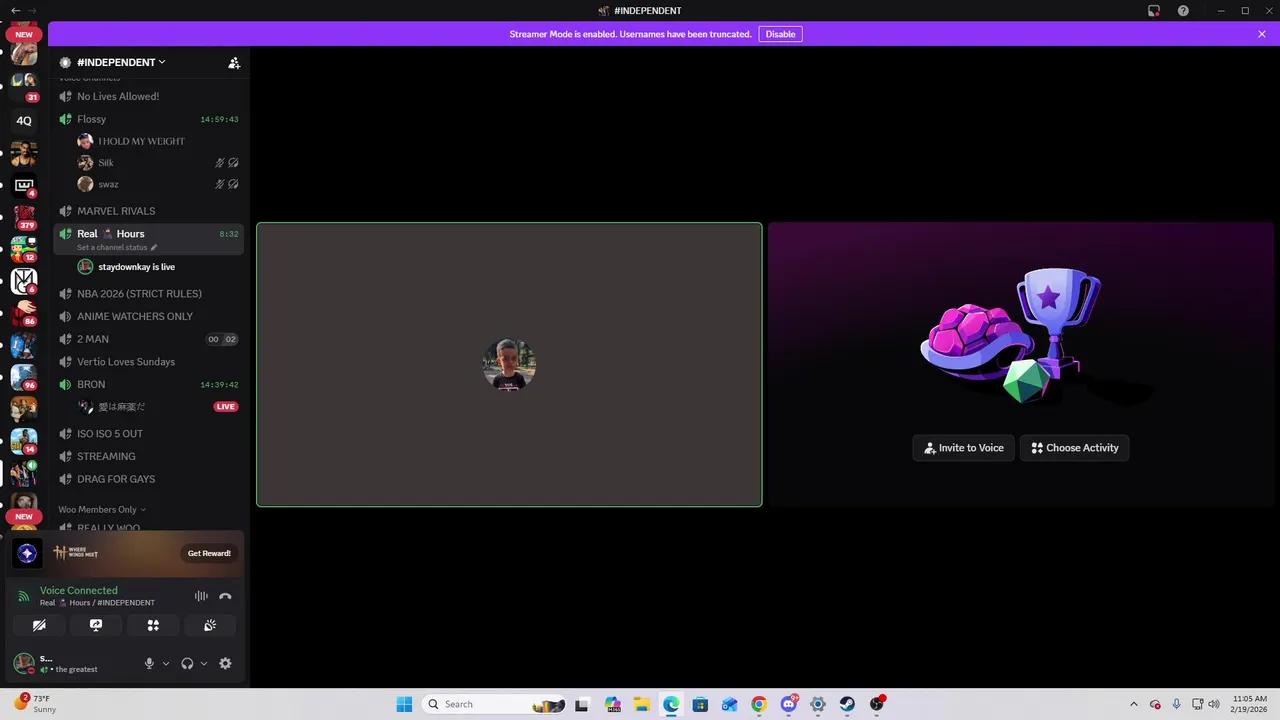Edit Set a channel status
1280x720 pixels.
[x=117, y=247]
